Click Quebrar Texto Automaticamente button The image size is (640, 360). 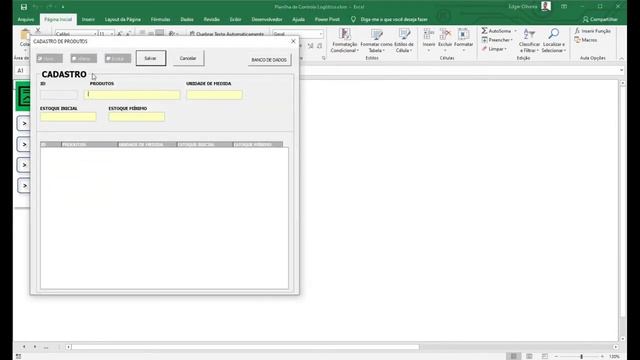[x=227, y=34]
